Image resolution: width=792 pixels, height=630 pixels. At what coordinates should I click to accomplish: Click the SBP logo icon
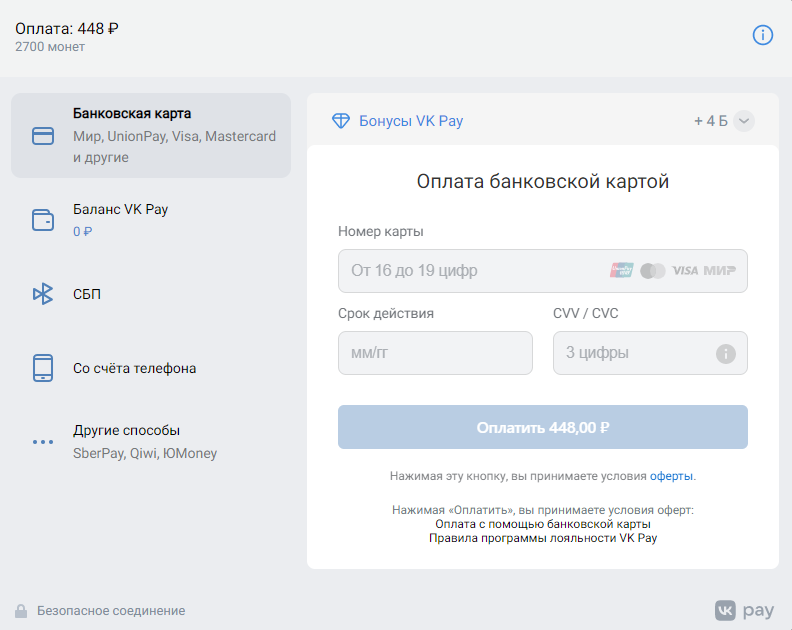[43, 294]
